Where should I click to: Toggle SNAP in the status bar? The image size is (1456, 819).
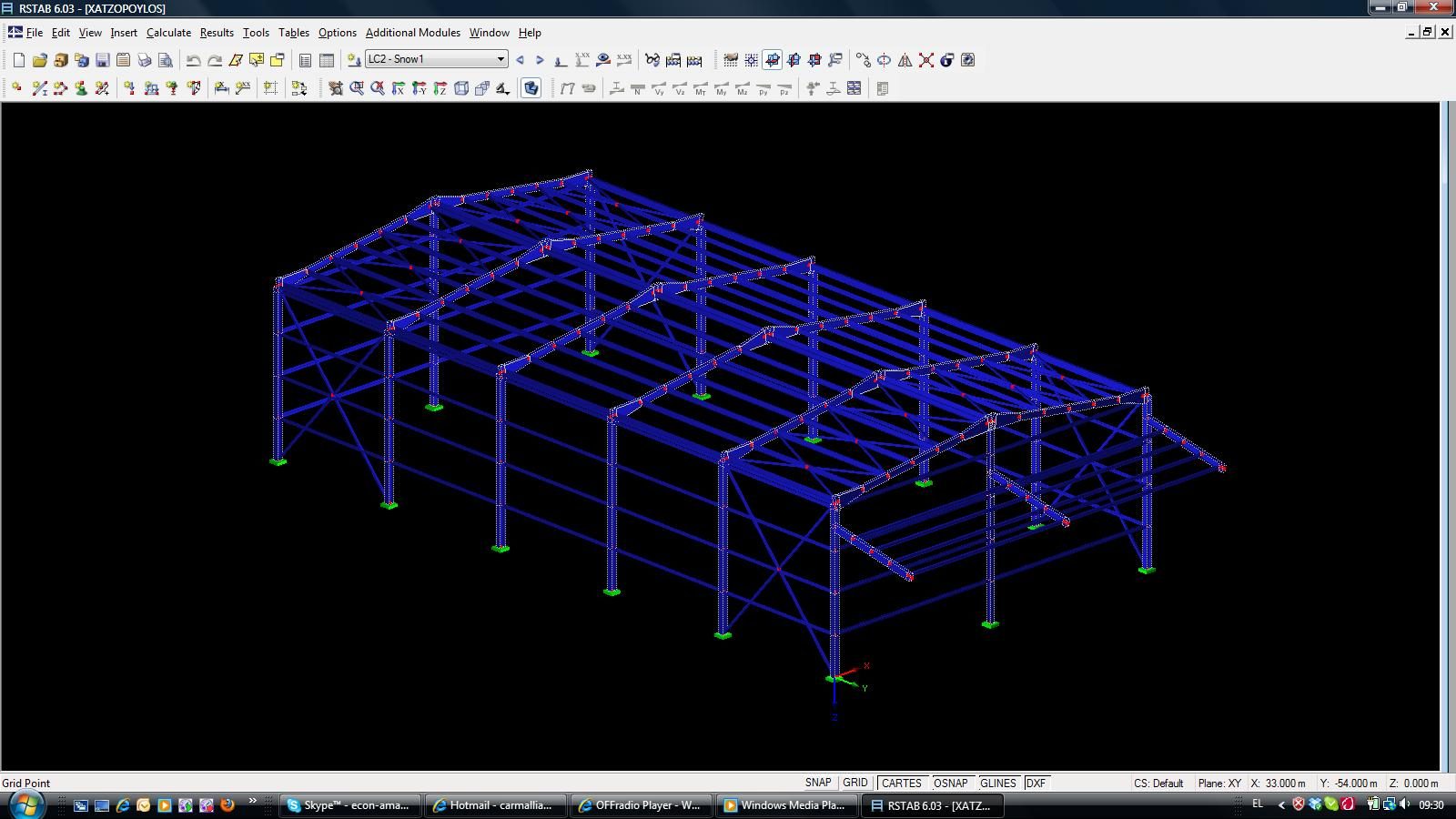click(x=818, y=783)
